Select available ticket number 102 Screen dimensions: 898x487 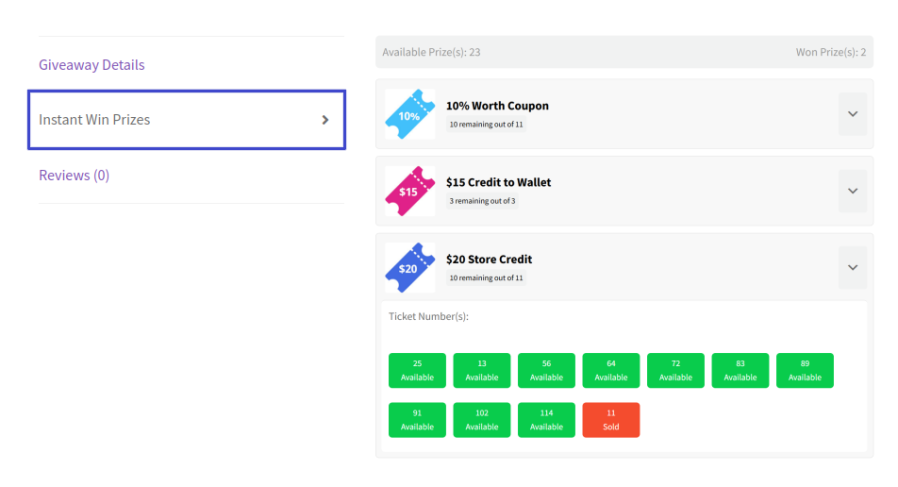[482, 420]
